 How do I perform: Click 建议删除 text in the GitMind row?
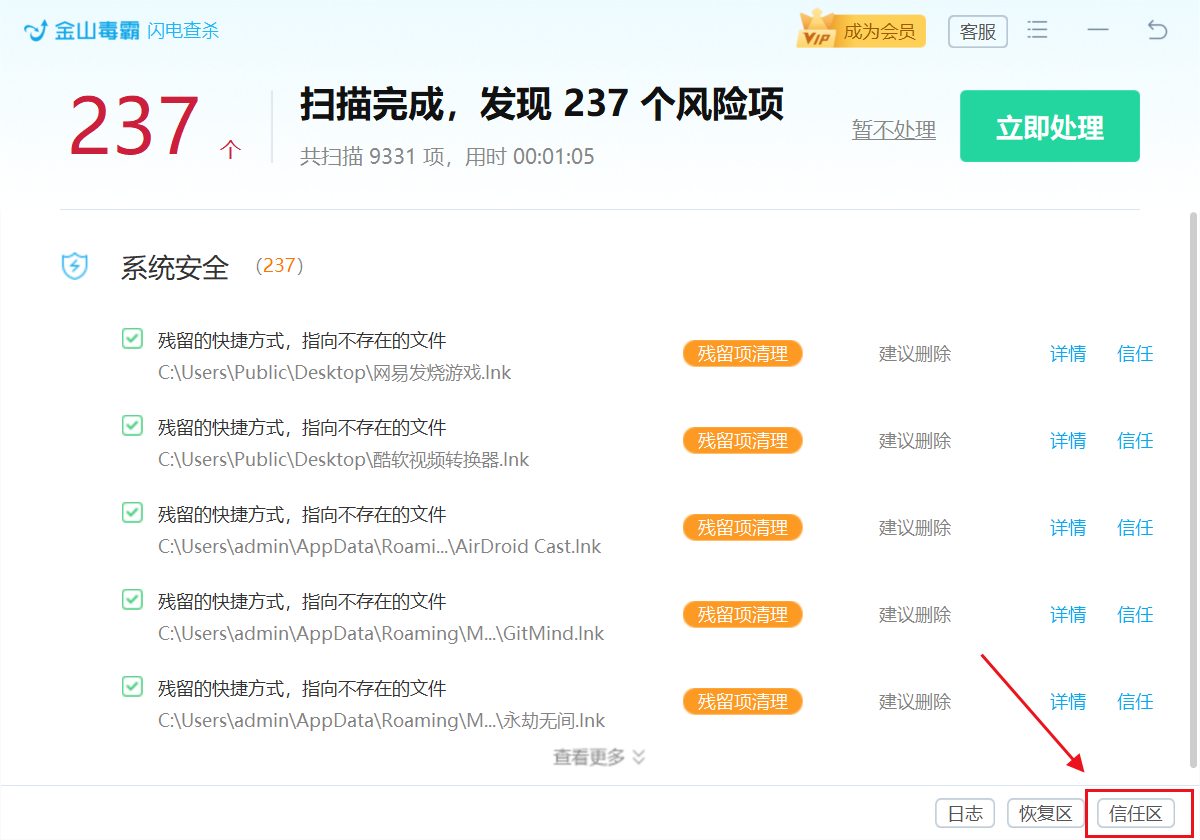915,615
